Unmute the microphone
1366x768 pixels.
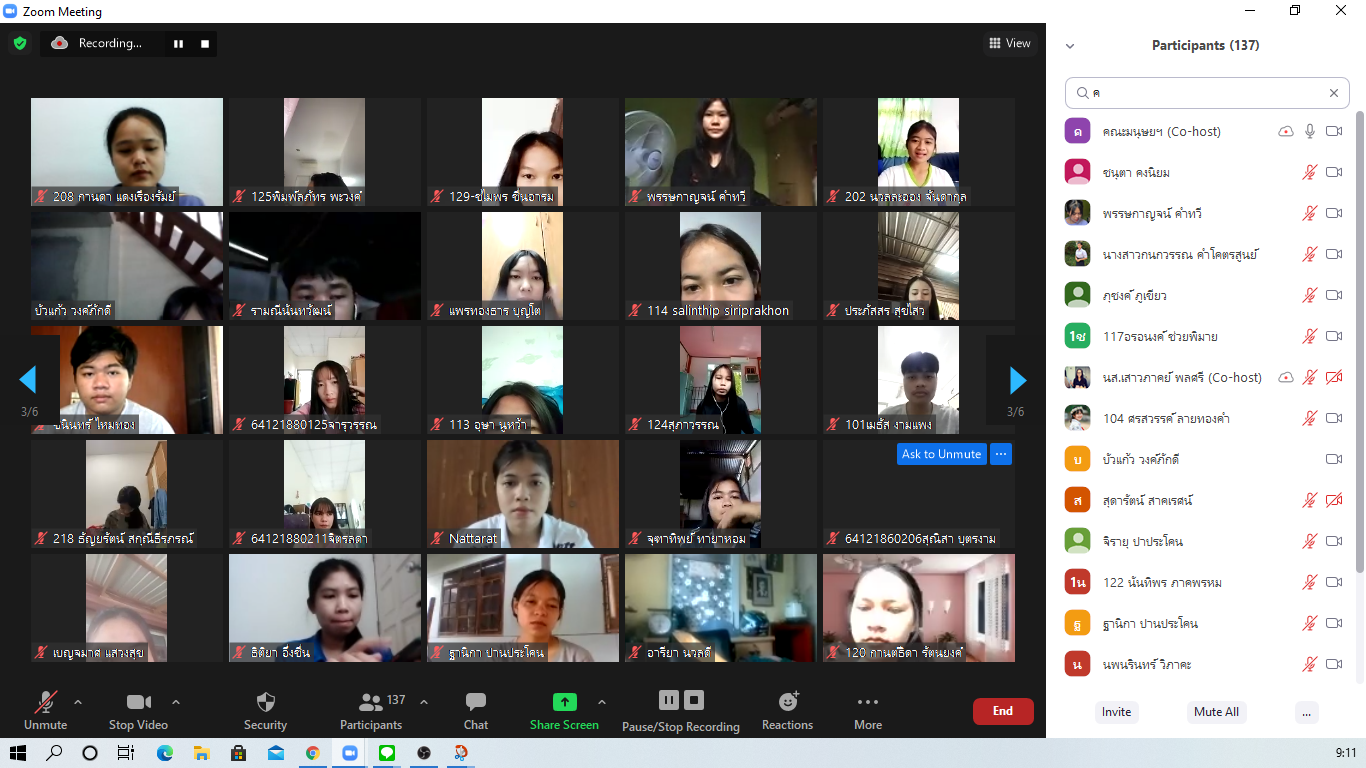(x=45, y=711)
